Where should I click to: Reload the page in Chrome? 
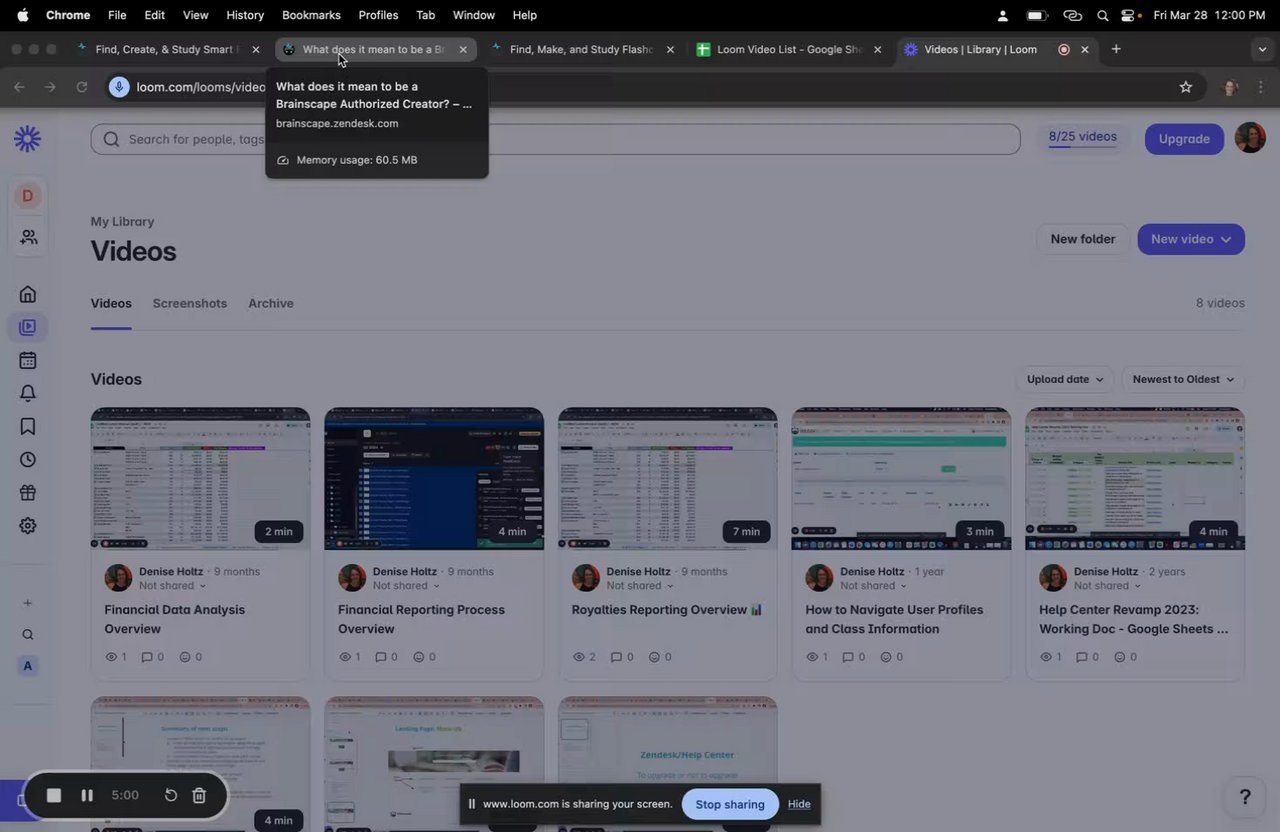pos(82,87)
